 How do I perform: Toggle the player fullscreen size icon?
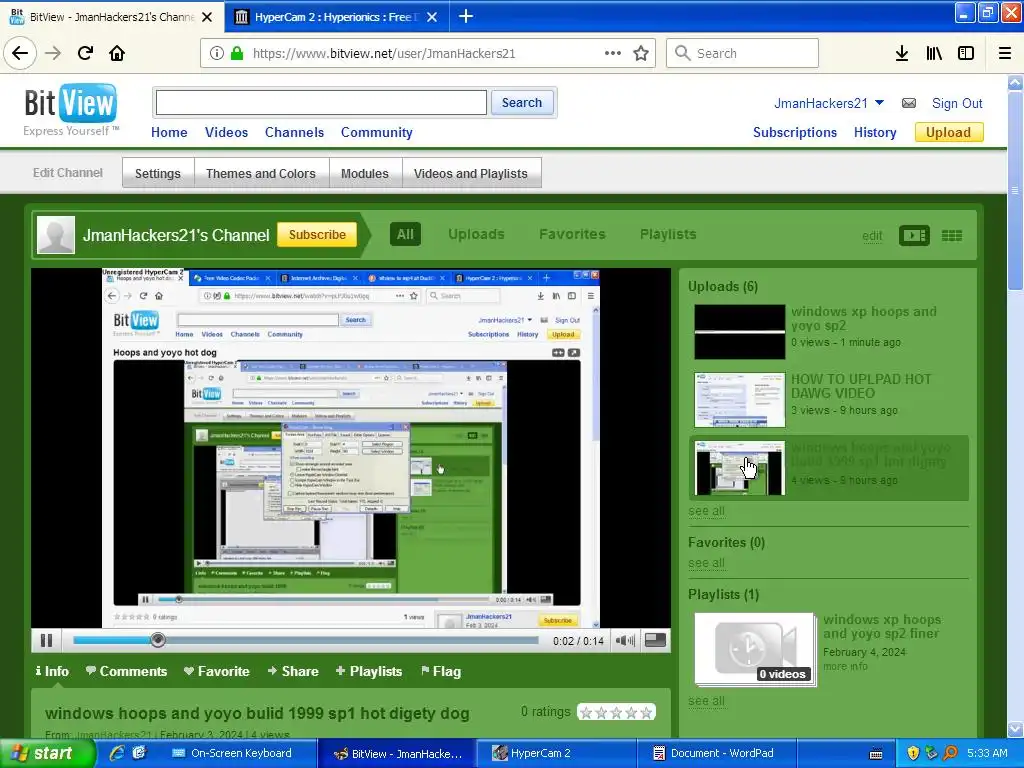pos(655,641)
